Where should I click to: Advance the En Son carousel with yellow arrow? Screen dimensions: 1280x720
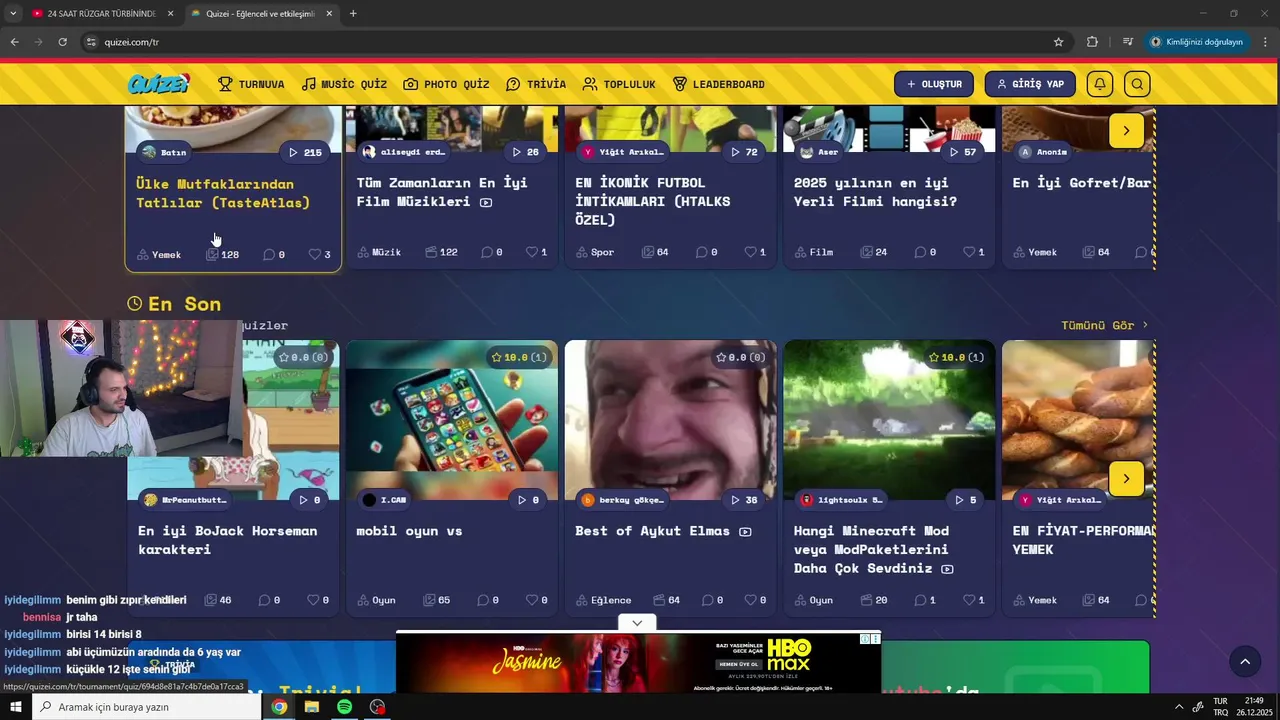click(1126, 478)
